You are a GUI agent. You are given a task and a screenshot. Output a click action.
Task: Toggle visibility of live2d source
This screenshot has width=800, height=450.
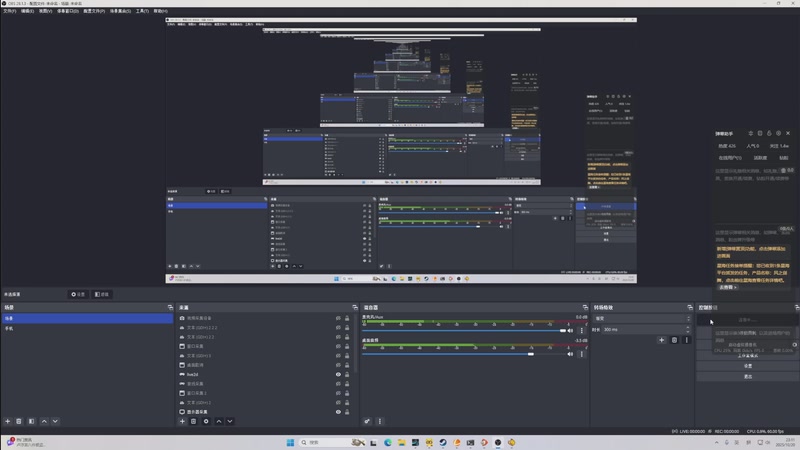coord(338,374)
